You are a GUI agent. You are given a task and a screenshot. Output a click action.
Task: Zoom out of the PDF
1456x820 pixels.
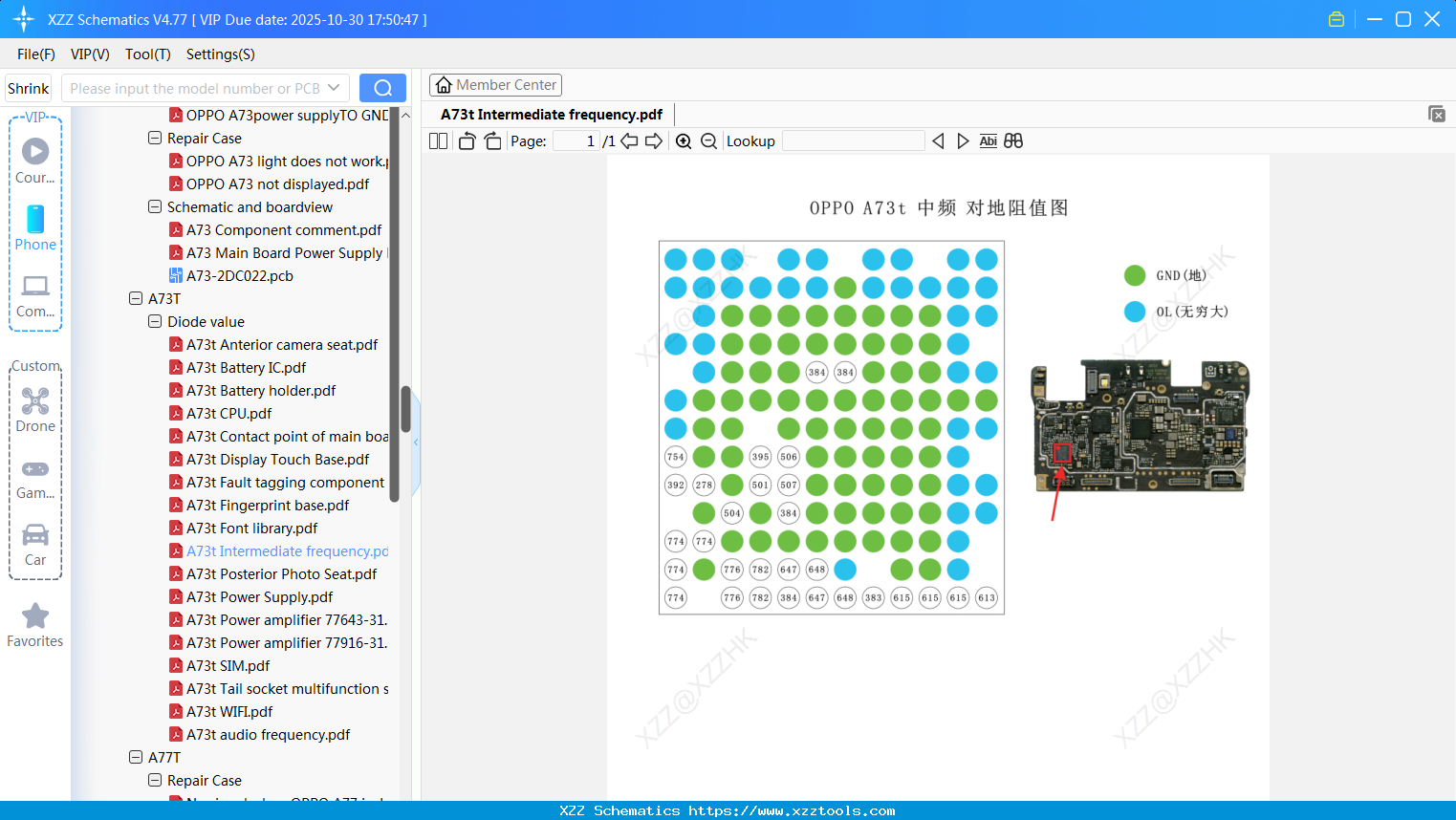click(x=708, y=141)
